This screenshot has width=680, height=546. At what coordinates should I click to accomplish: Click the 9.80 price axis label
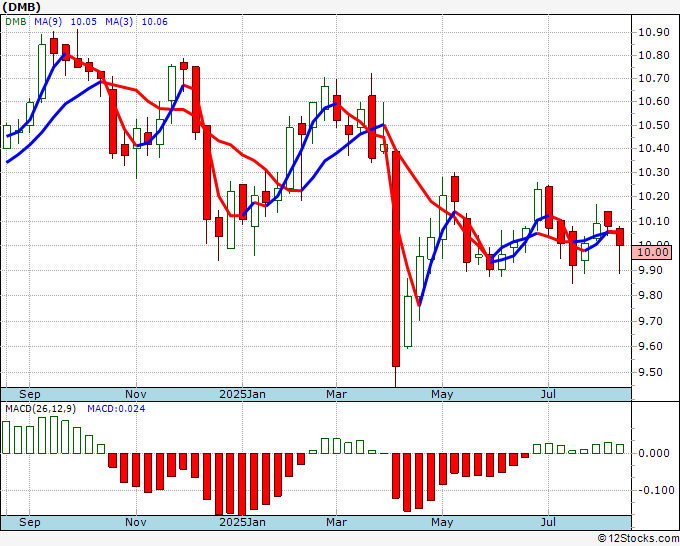pyautogui.click(x=651, y=295)
